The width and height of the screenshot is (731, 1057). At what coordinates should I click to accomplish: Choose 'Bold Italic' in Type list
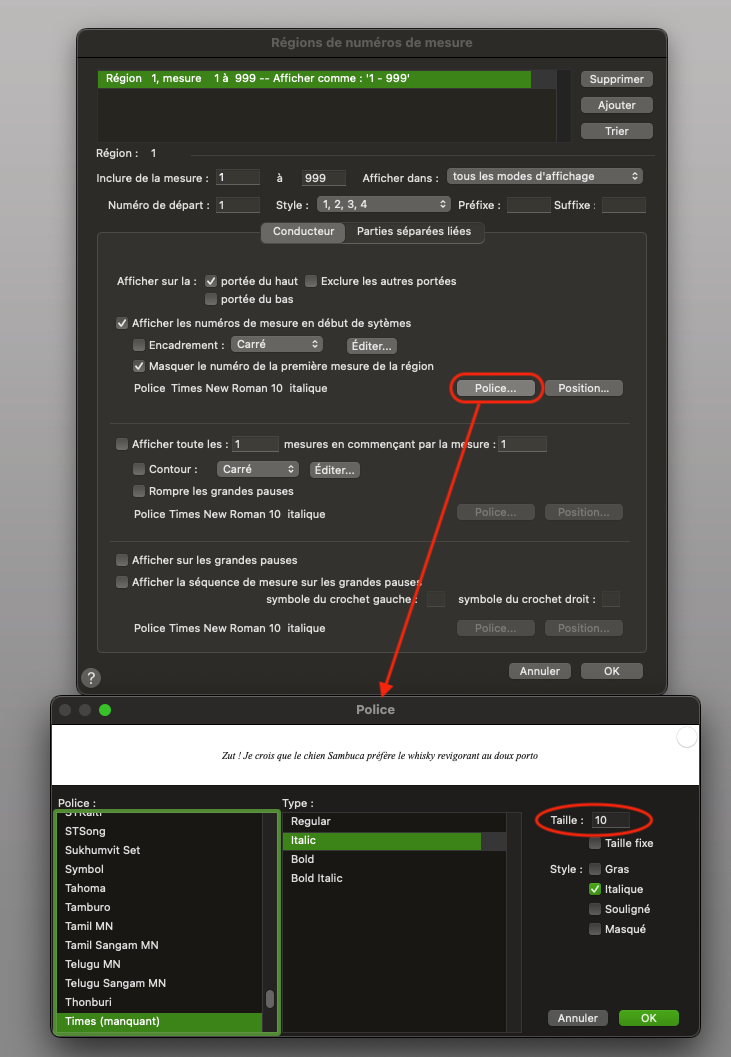point(316,878)
